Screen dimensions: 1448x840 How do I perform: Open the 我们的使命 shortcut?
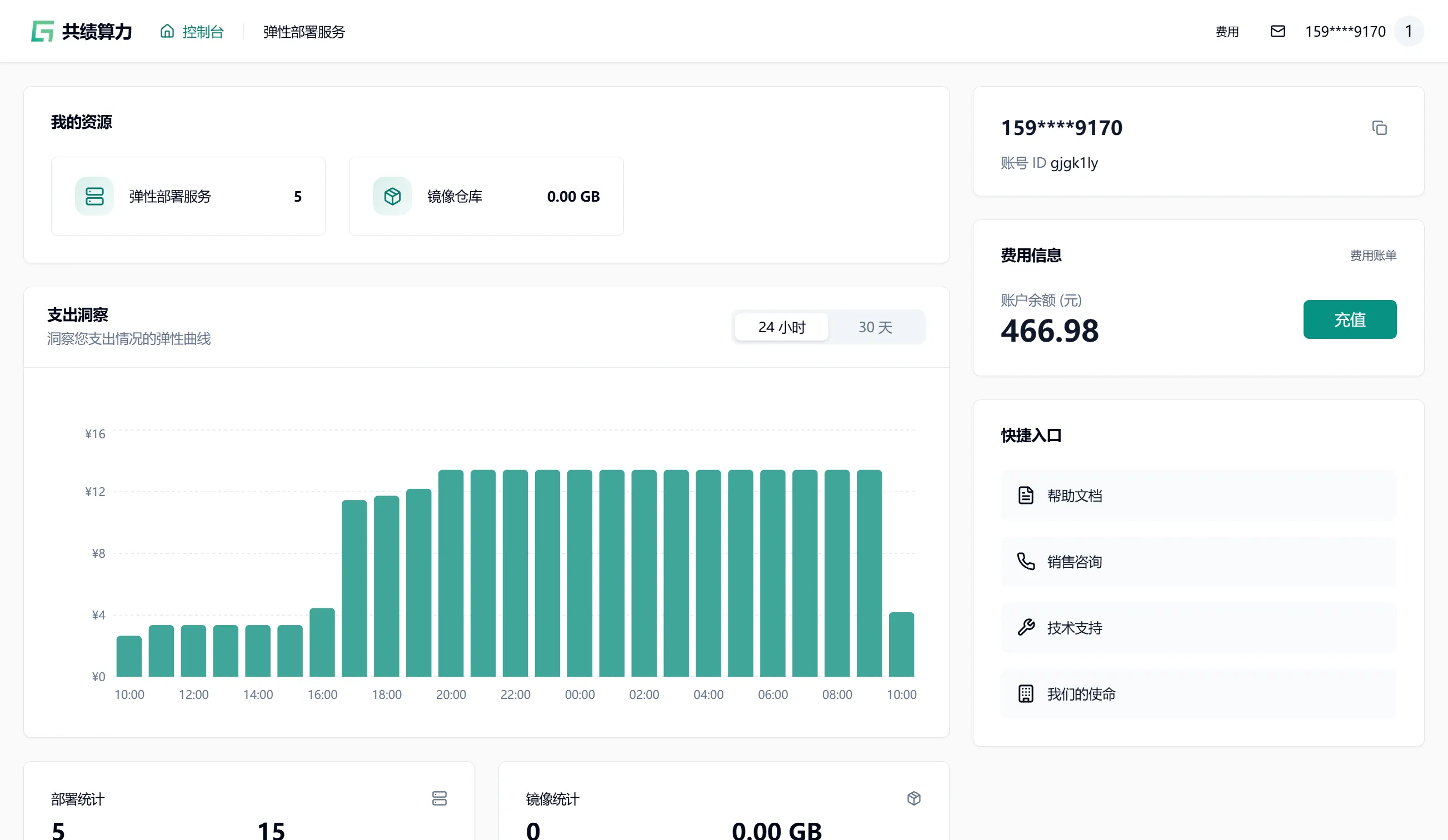1198,693
